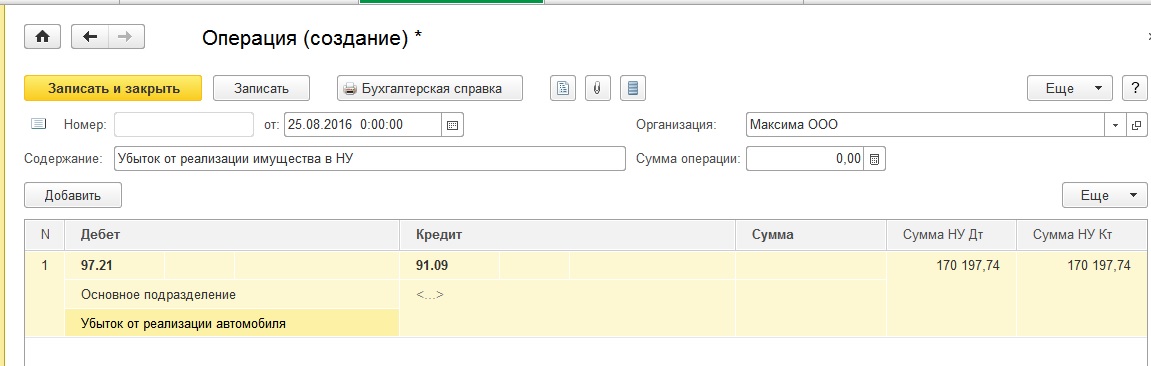Image resolution: width=1151 pixels, height=366 pixels.
Task: Navigate back with left arrow
Action: pyautogui.click(x=90, y=37)
